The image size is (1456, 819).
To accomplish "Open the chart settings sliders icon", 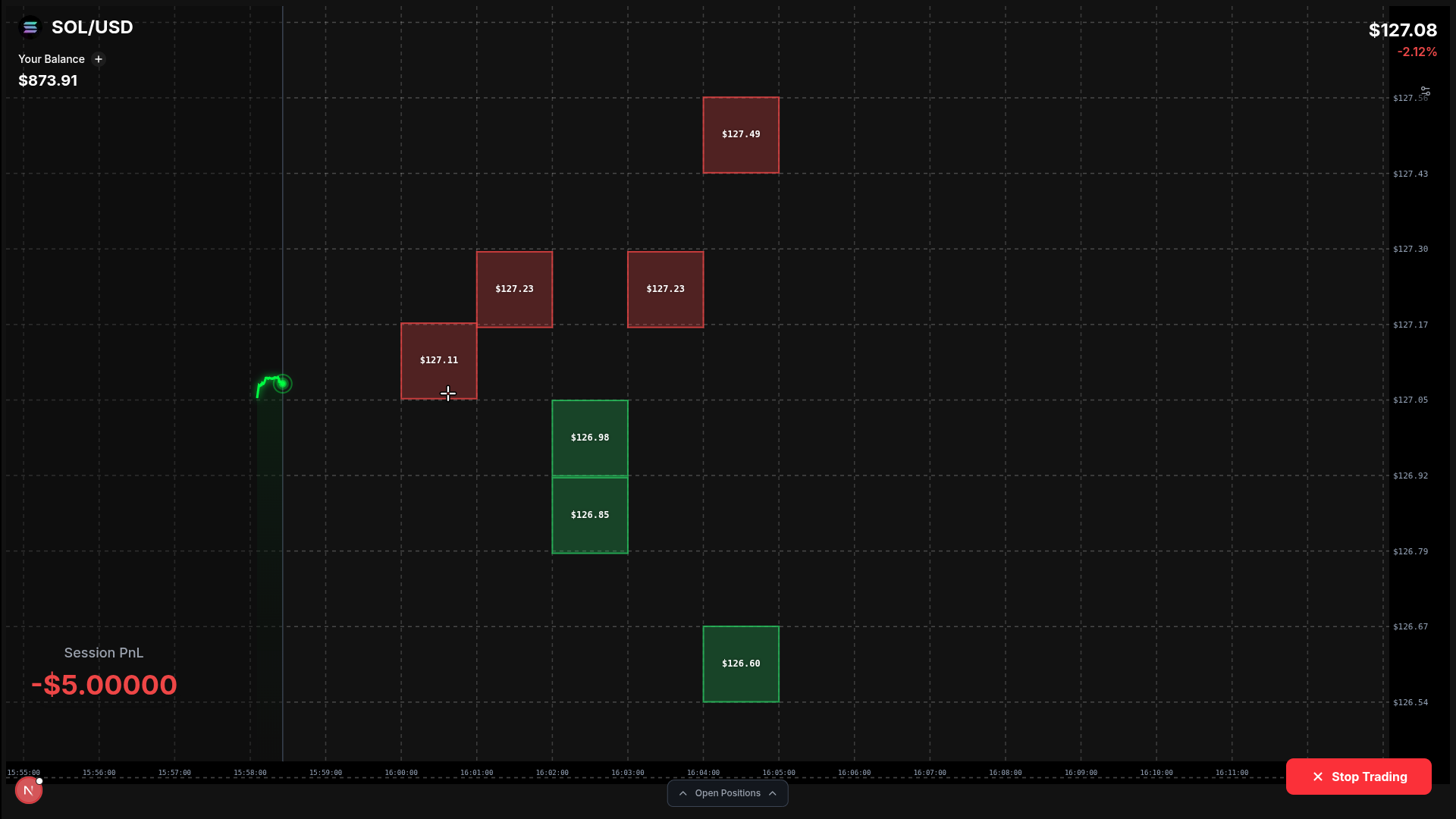I will (x=1426, y=91).
